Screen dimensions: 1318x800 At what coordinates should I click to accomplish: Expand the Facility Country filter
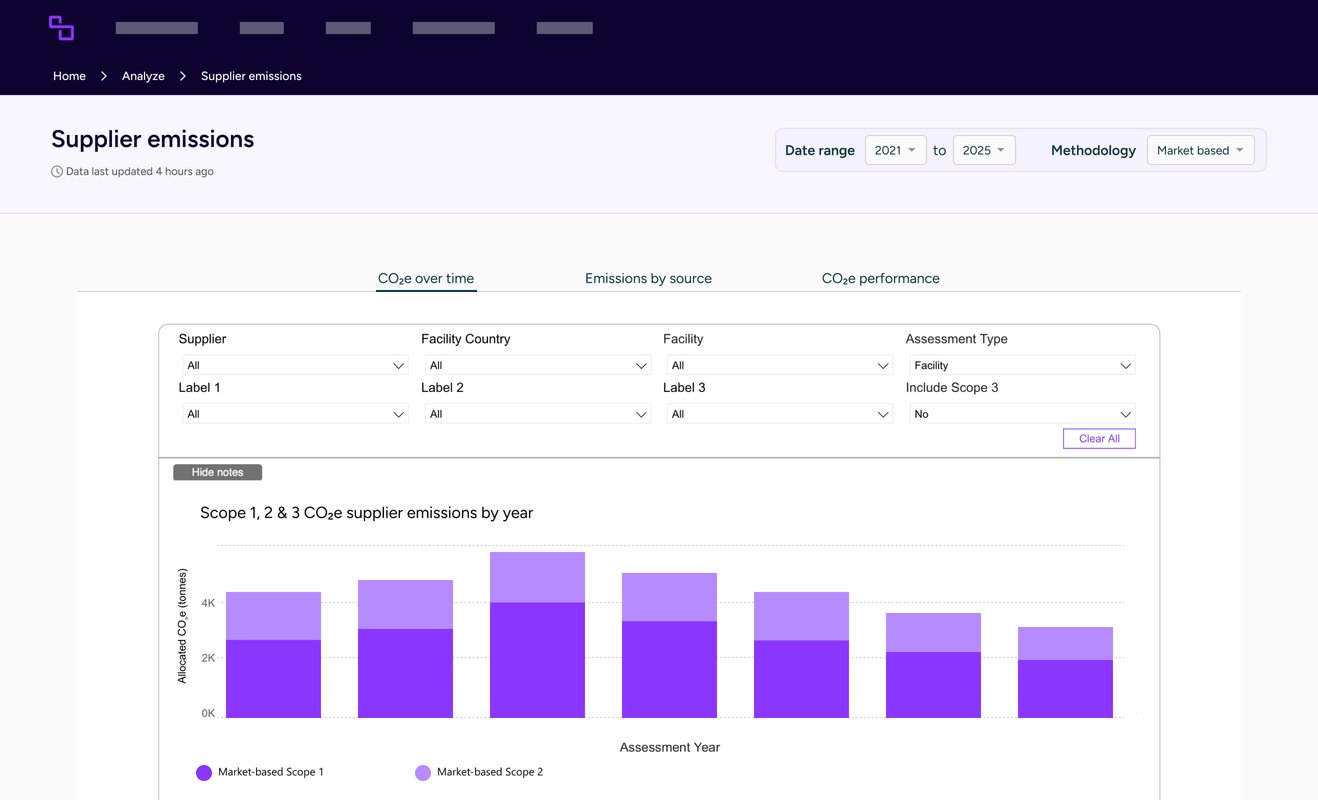537,366
